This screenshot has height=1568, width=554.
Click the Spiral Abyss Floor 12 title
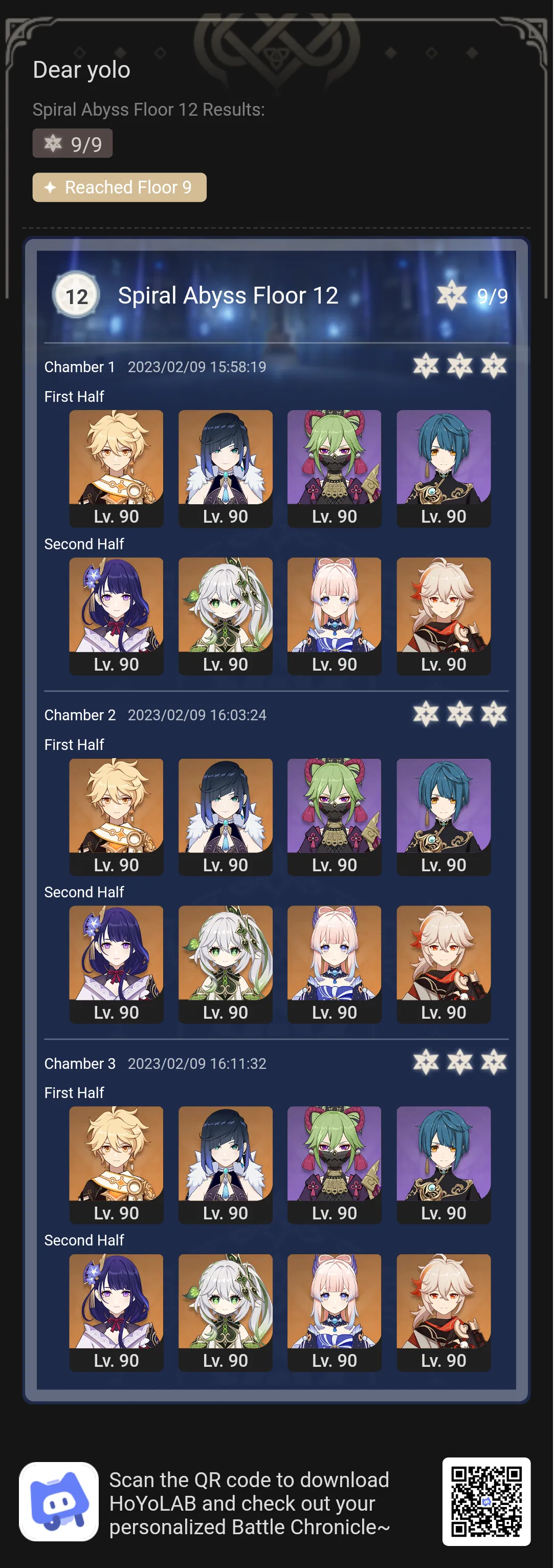[x=228, y=296]
